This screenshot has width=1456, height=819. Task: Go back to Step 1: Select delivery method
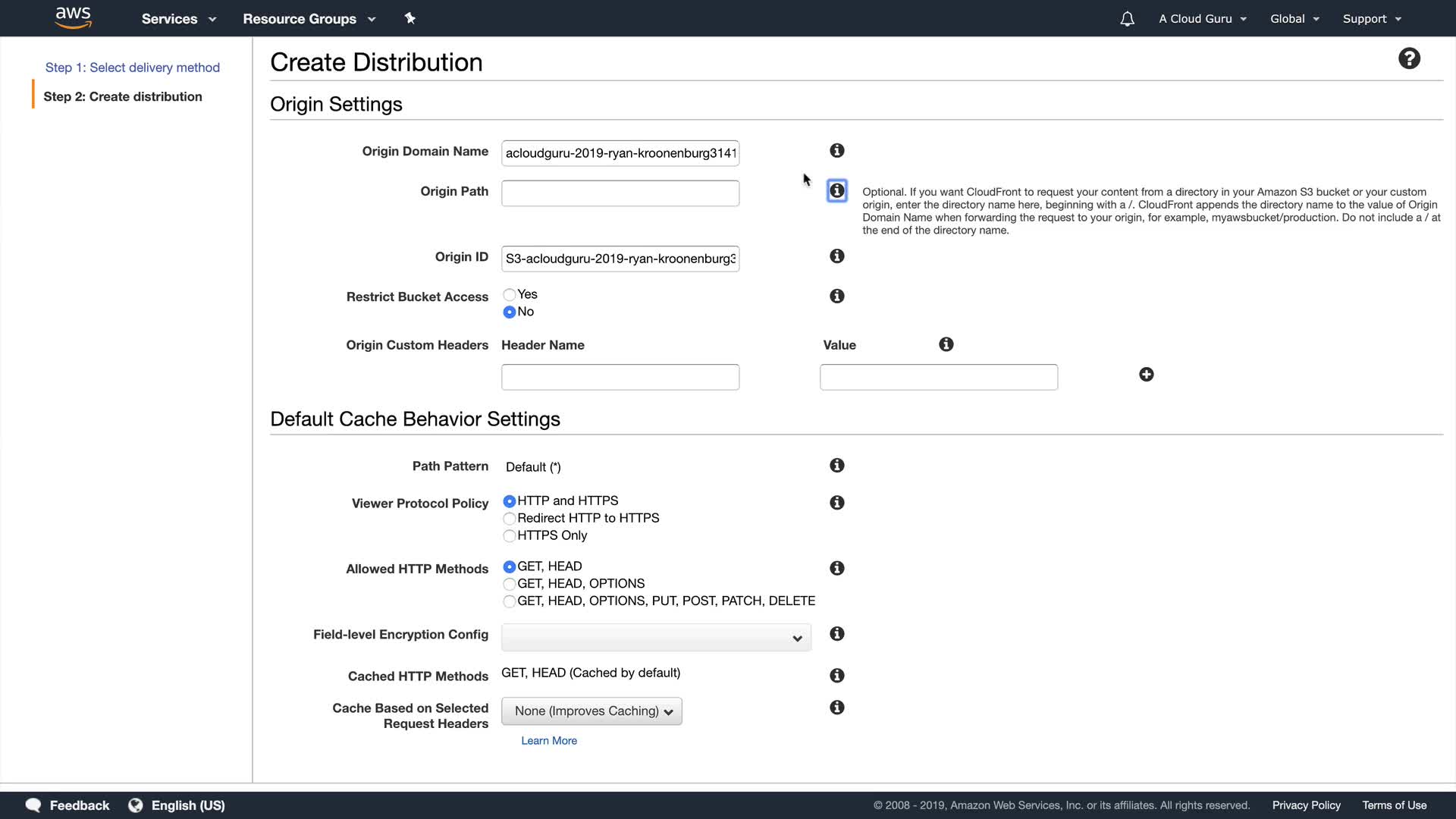[x=133, y=67]
